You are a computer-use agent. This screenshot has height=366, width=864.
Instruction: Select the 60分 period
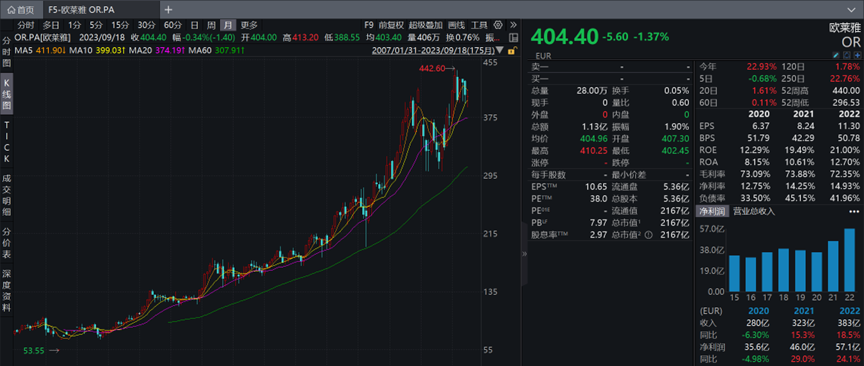[172, 25]
